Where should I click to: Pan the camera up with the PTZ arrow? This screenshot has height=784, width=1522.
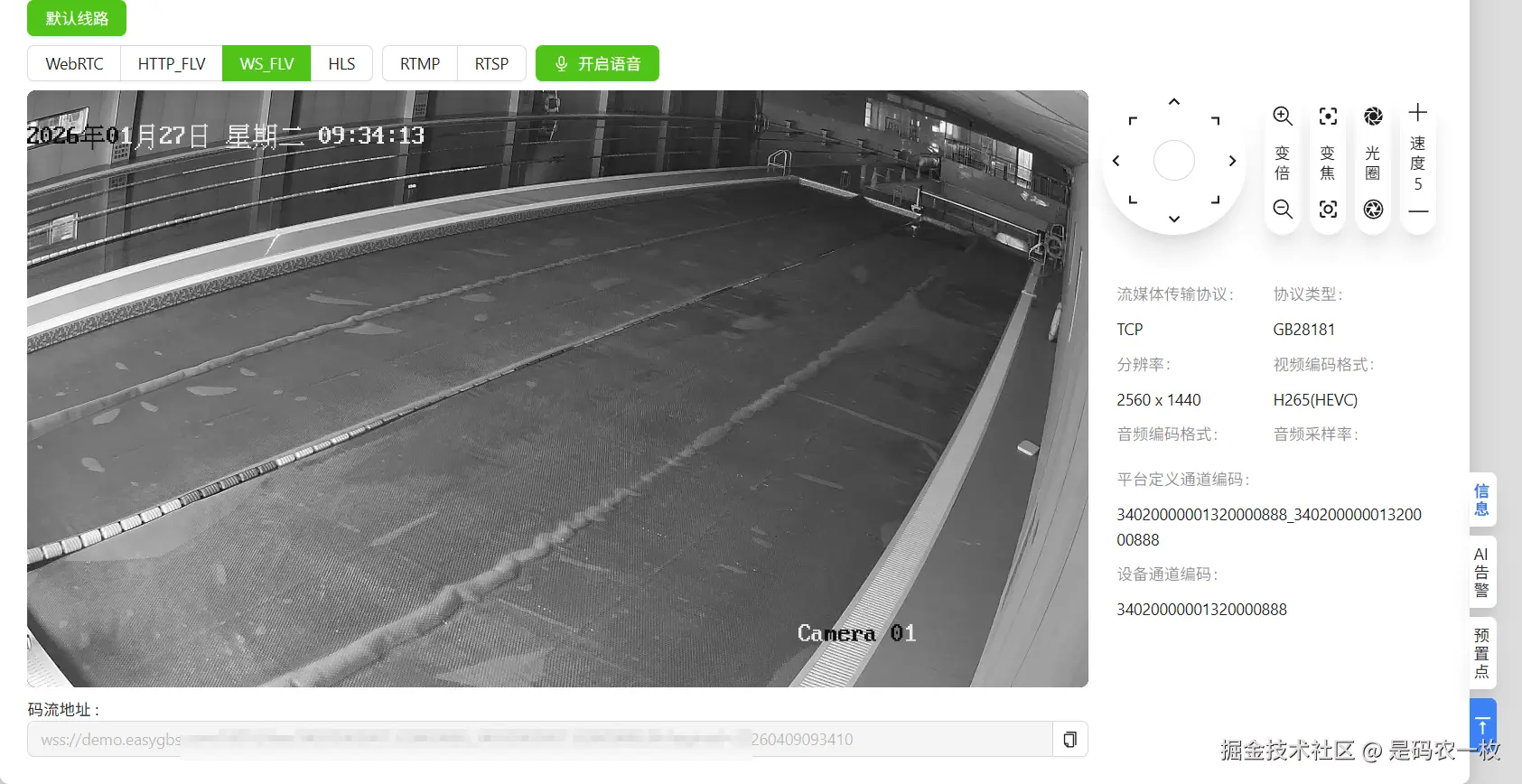[1173, 102]
